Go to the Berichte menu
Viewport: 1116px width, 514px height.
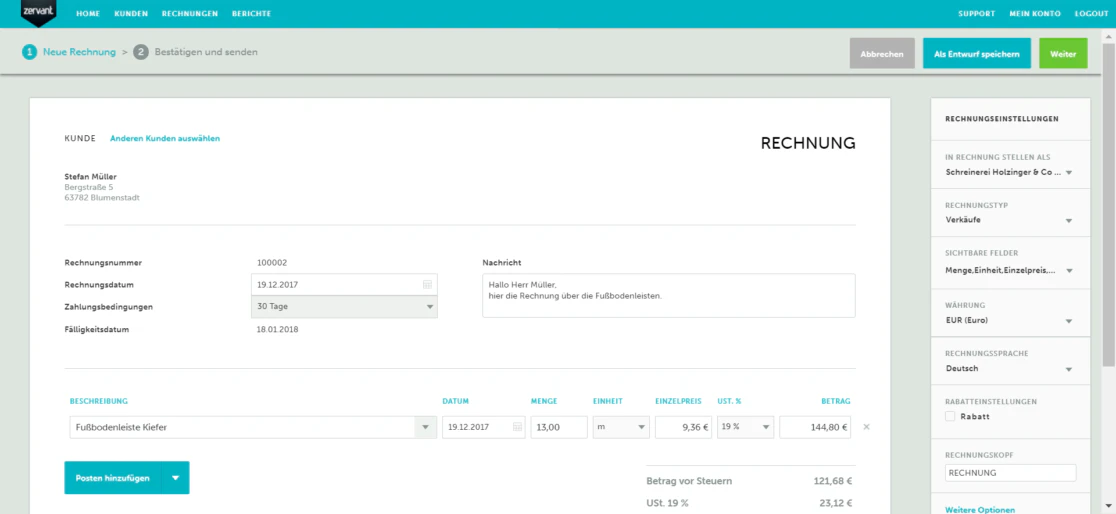pyautogui.click(x=251, y=14)
